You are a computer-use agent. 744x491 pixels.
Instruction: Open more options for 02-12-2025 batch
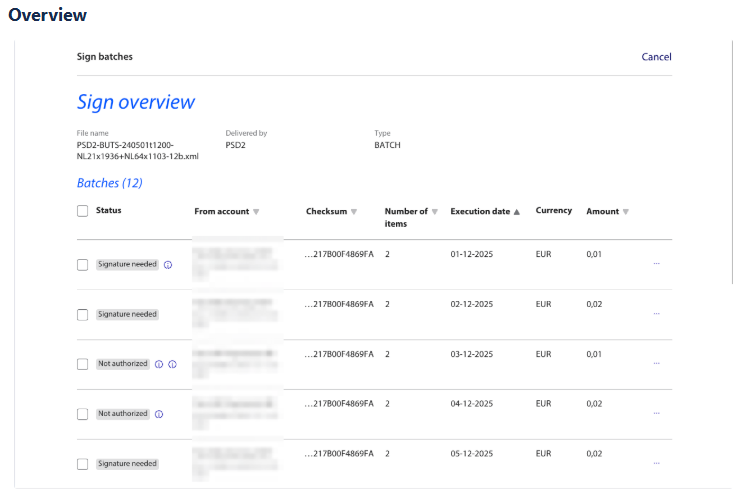pos(657,314)
